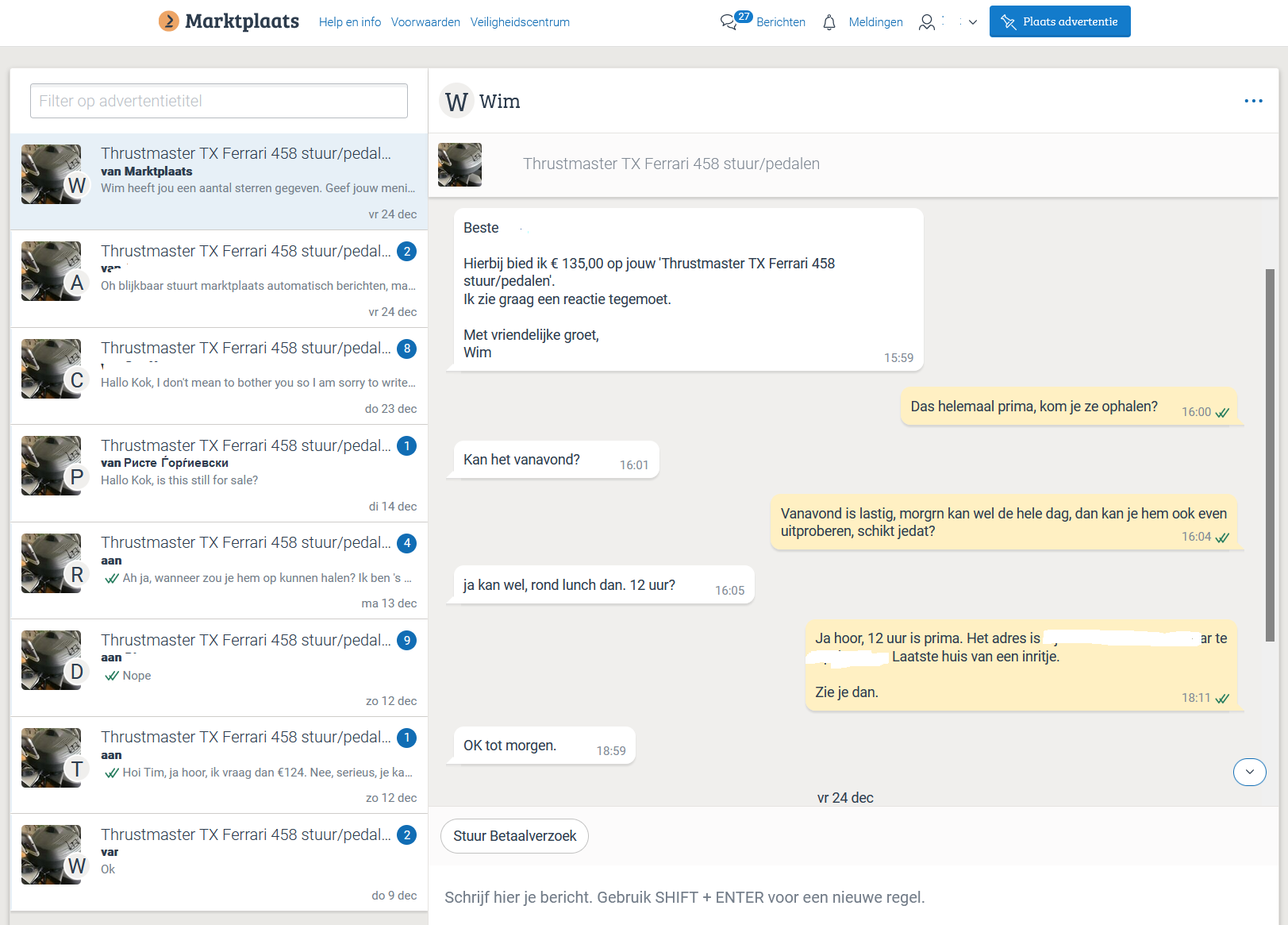Click the Marktplaats logo icon
The height and width of the screenshot is (925, 1288).
tap(168, 21)
